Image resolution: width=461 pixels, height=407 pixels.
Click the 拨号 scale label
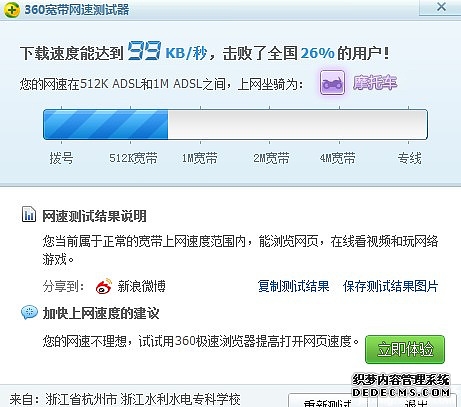pos(61,158)
